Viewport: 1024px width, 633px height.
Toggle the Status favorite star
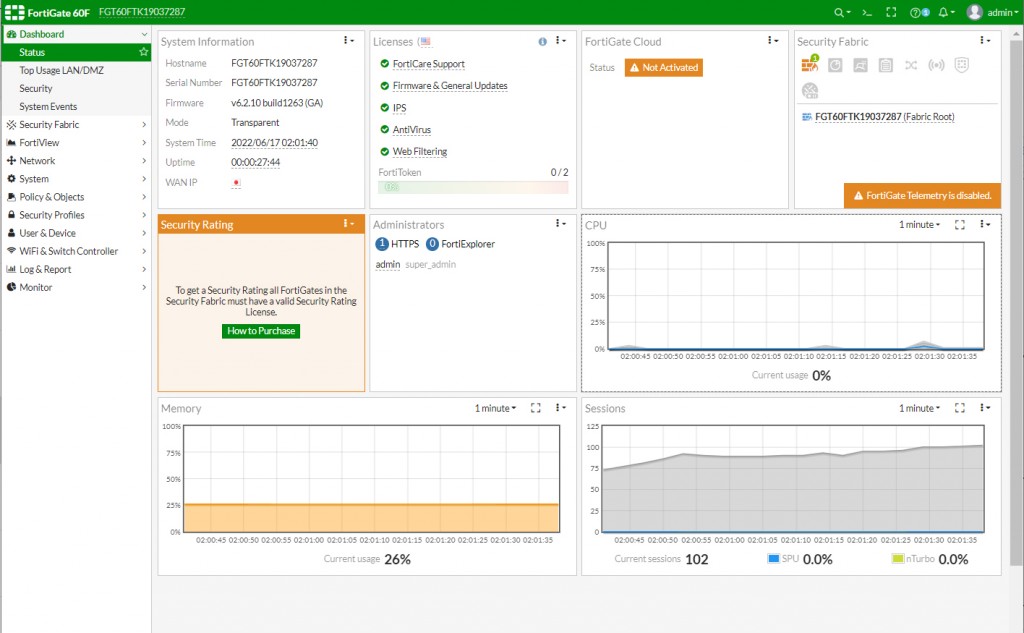click(143, 52)
